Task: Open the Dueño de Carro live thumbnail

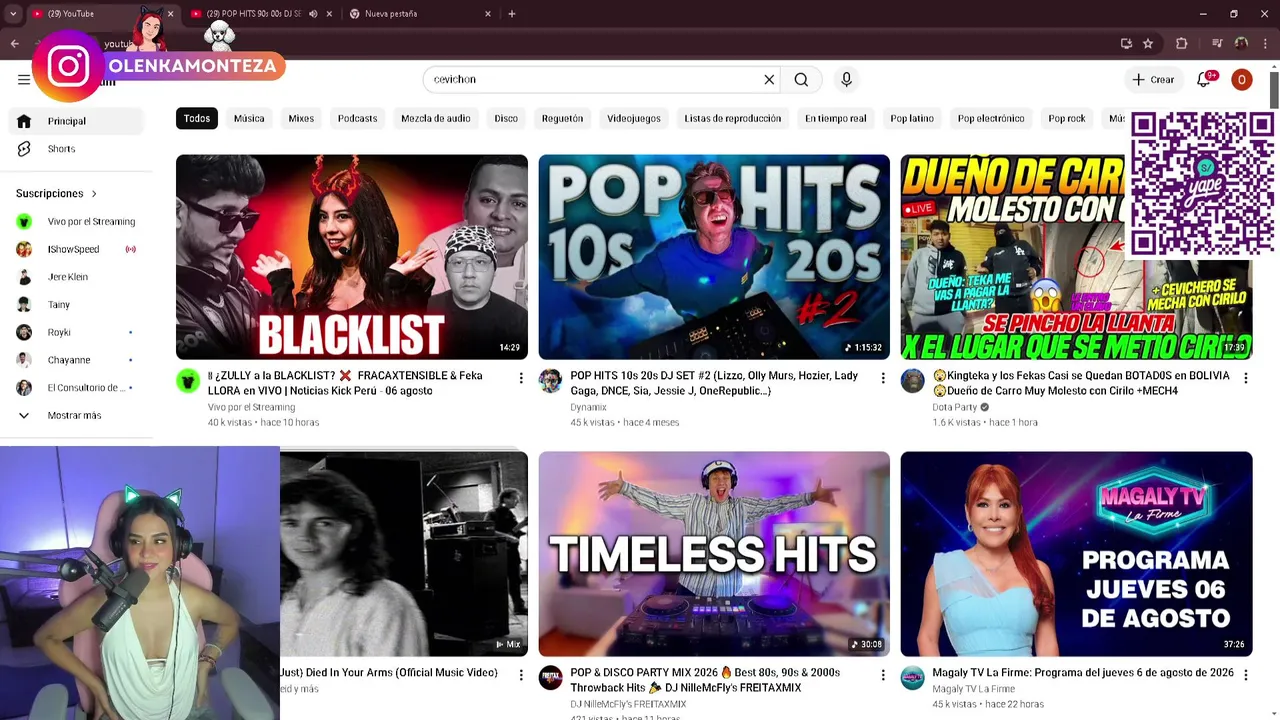Action: click(1076, 257)
